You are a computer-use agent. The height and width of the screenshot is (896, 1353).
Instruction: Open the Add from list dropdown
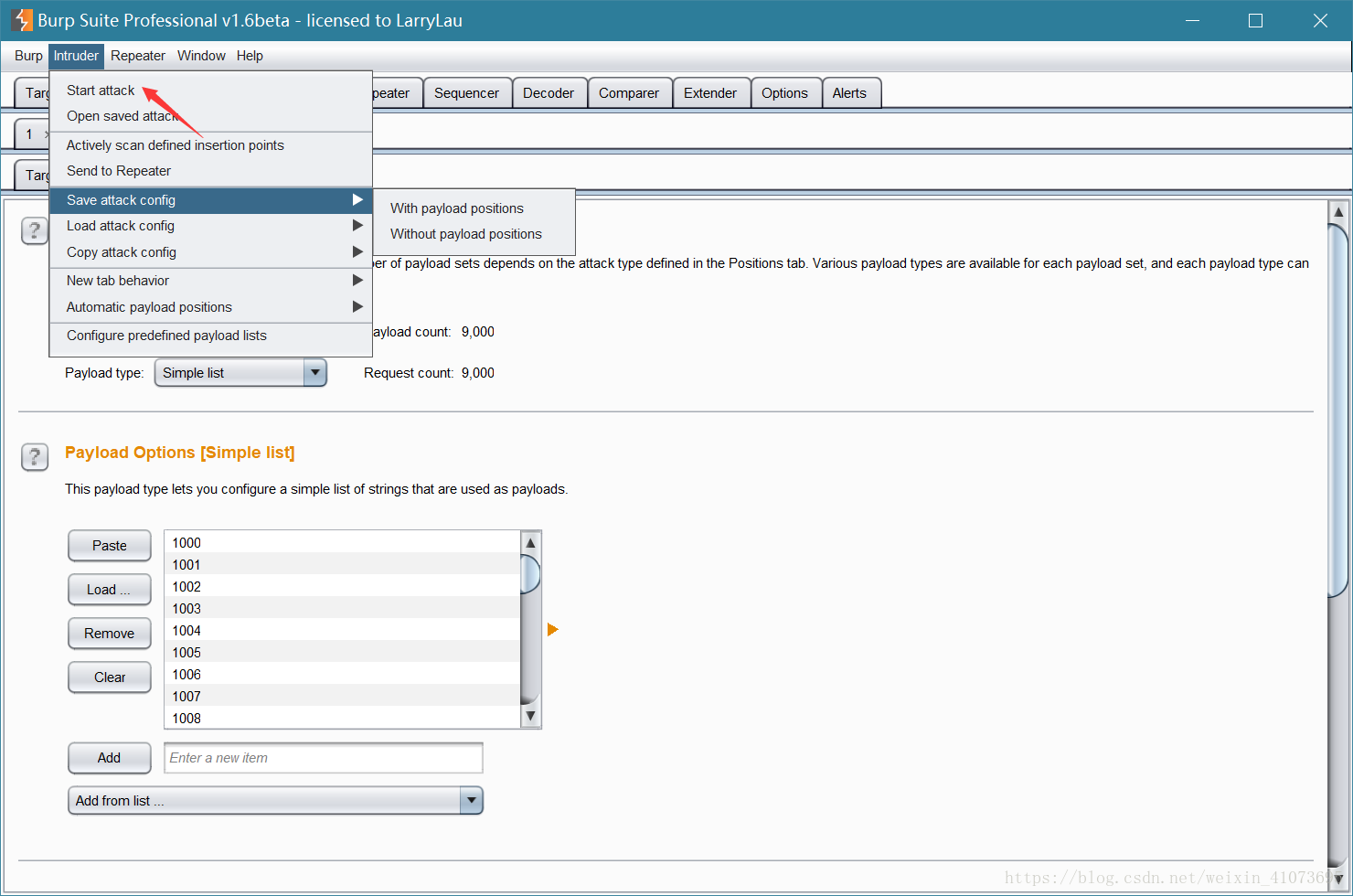point(275,801)
